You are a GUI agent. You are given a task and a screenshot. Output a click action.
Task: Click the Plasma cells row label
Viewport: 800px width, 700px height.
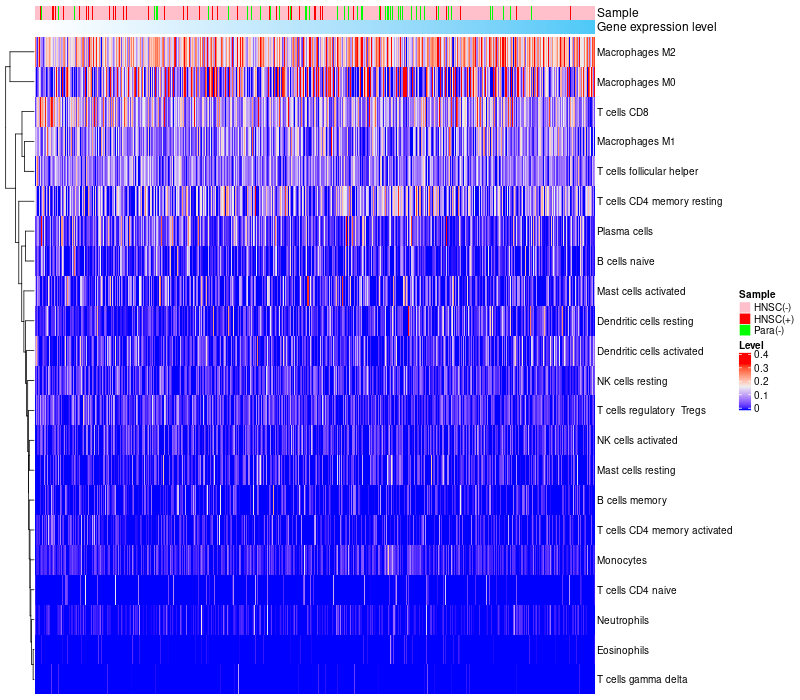[x=624, y=231]
